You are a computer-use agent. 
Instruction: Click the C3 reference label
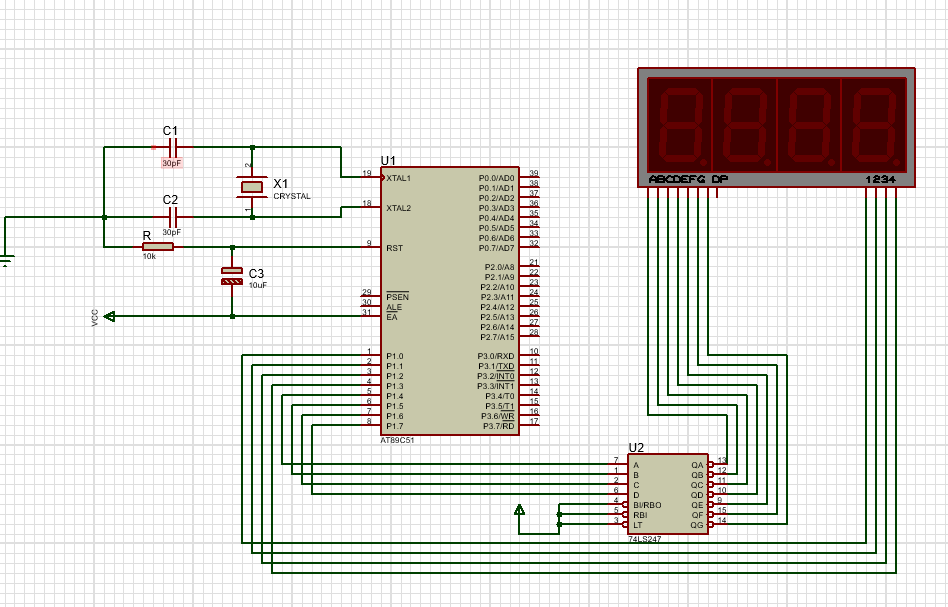(x=256, y=274)
